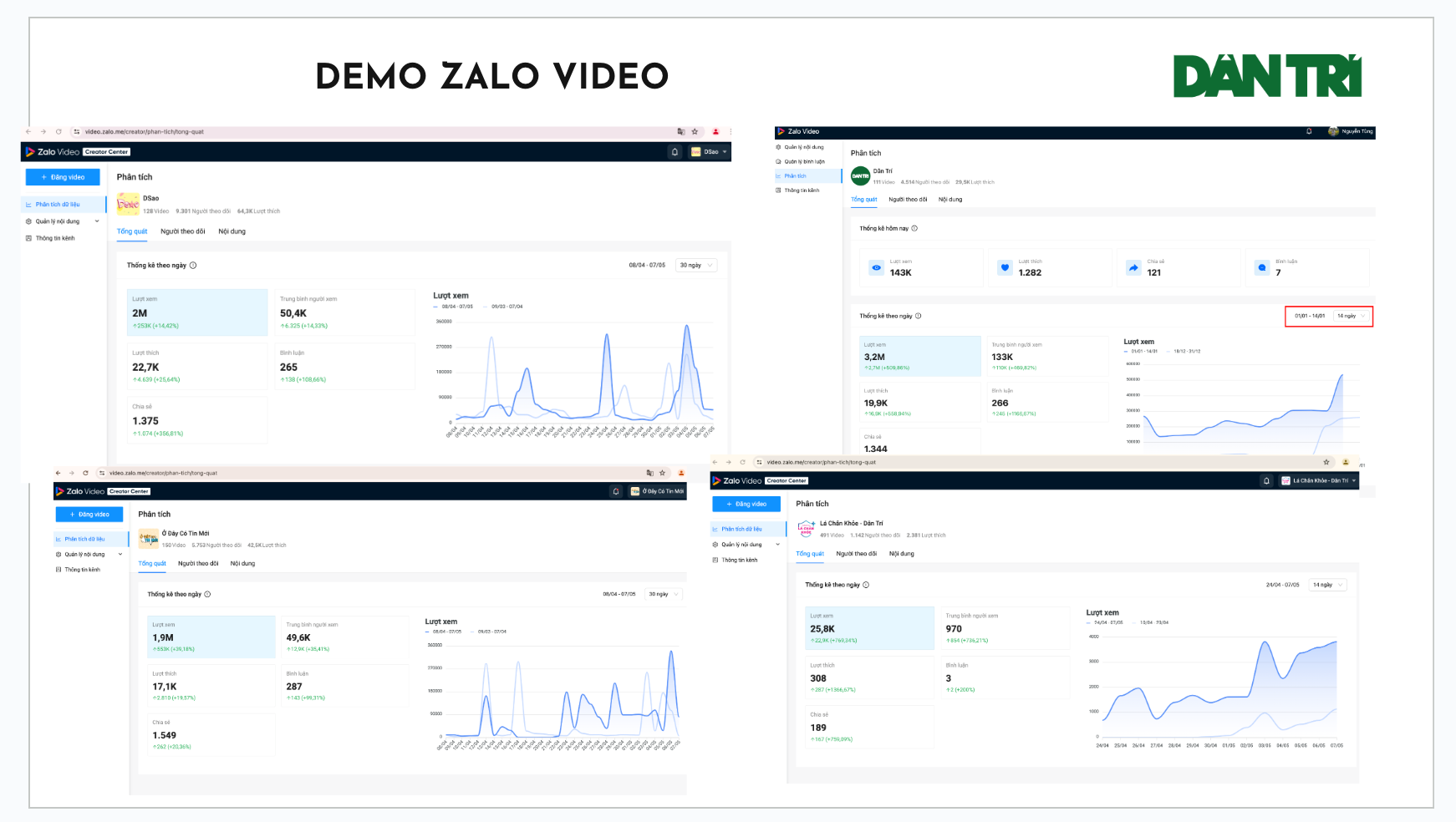Click the 08/04 - 07/05 date range in DSao window

(647, 266)
